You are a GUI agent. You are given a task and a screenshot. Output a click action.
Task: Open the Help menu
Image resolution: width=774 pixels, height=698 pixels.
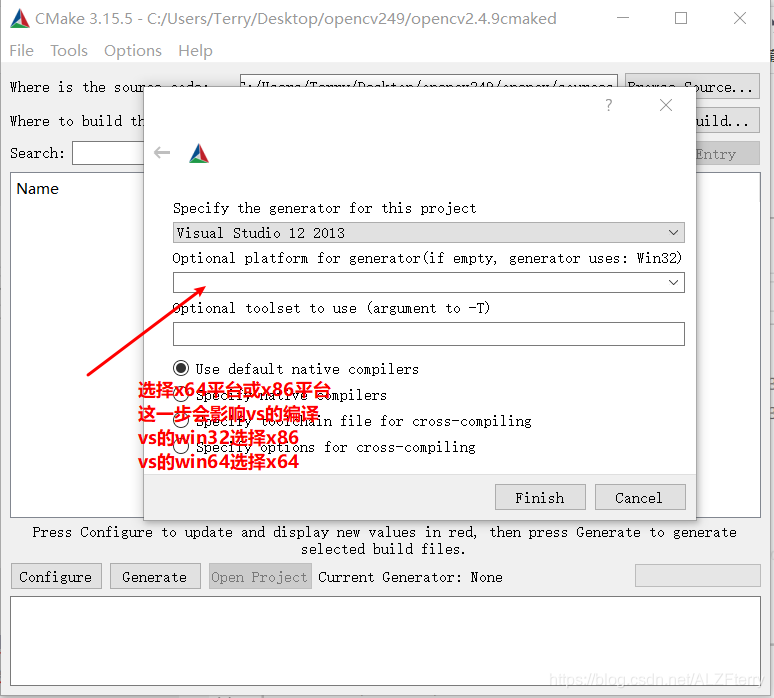point(195,51)
